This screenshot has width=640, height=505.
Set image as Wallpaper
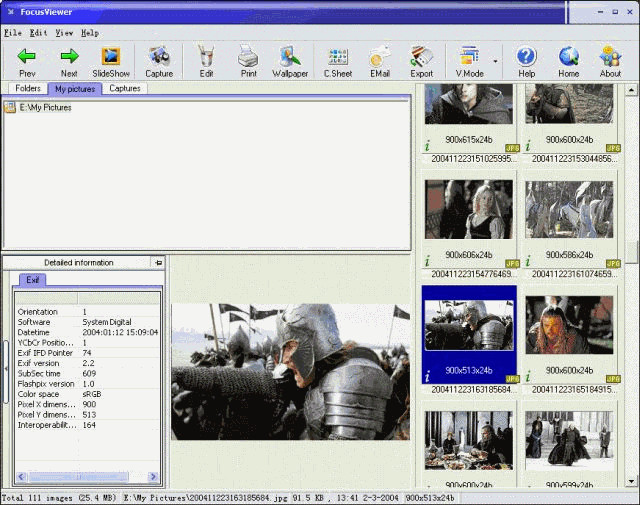(290, 62)
